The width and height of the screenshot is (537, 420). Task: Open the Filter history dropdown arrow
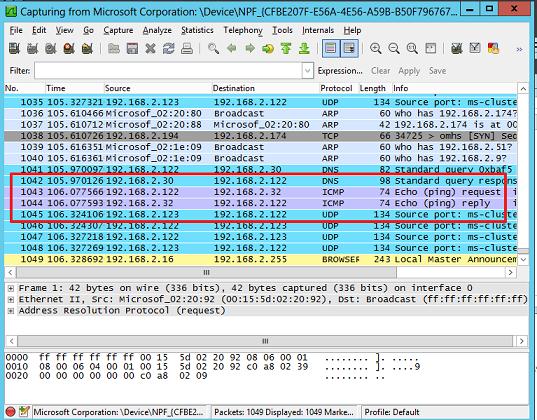pos(308,71)
